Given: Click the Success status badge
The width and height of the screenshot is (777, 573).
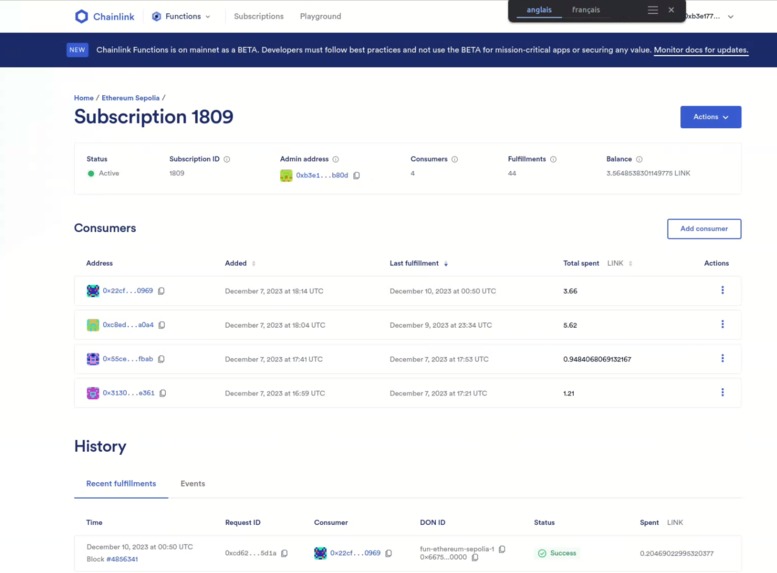Looking at the screenshot, I should tap(557, 553).
